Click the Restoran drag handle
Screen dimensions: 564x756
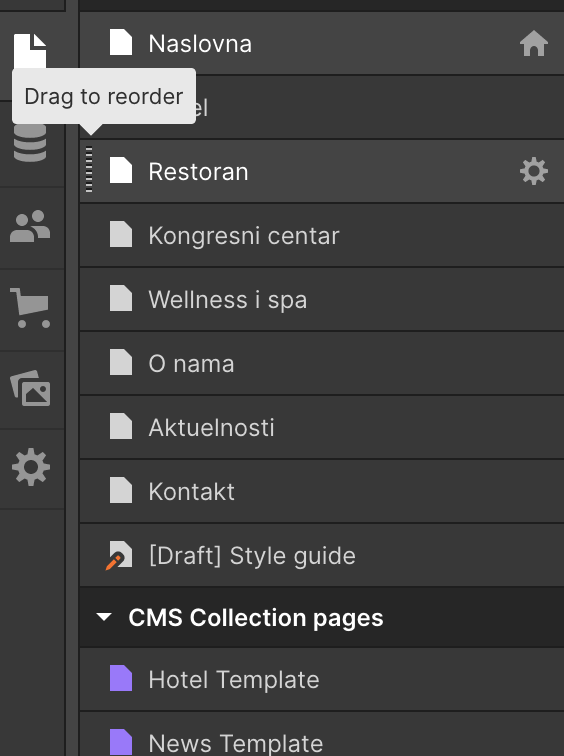pos(89,170)
